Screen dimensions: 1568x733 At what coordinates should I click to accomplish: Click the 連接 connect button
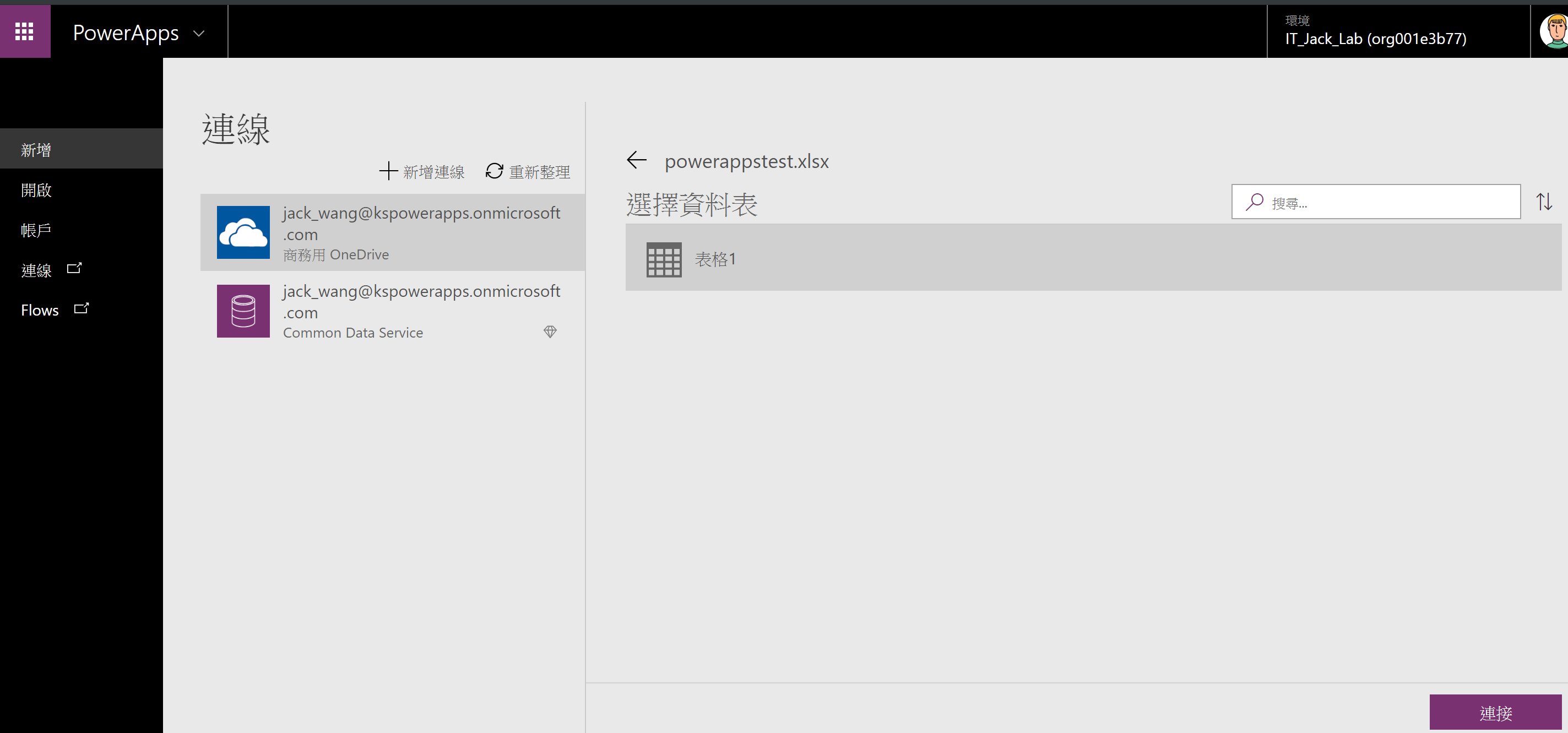[1495, 712]
